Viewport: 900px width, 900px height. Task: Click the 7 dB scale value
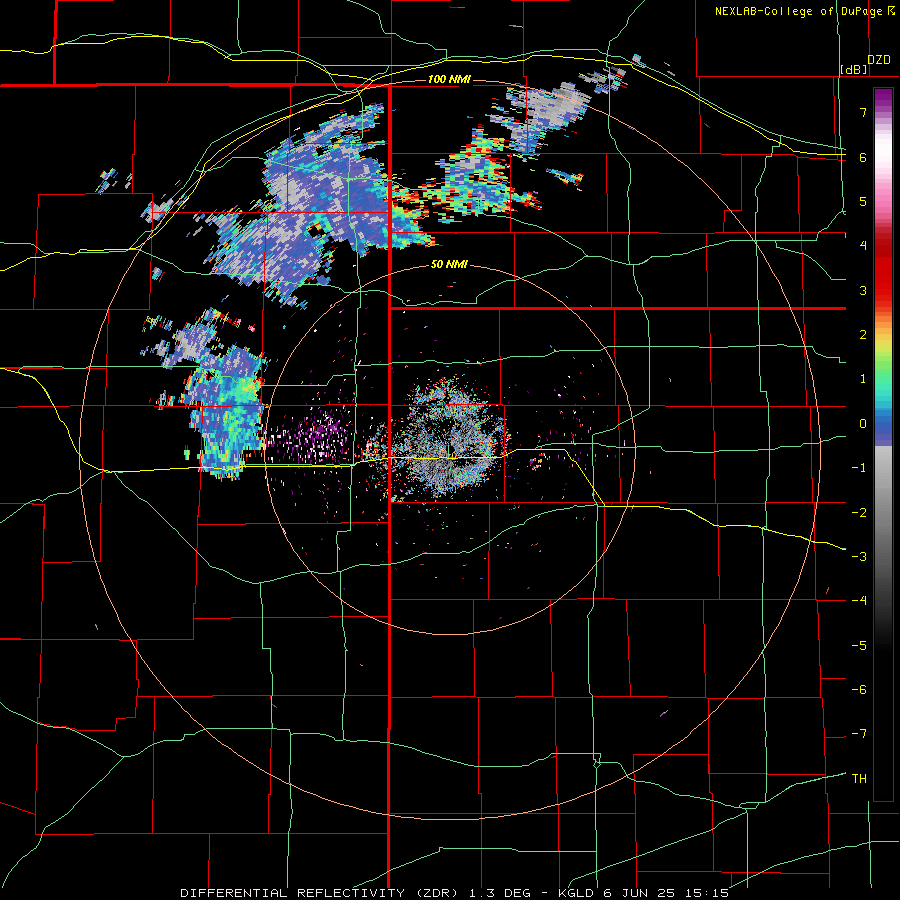(863, 112)
